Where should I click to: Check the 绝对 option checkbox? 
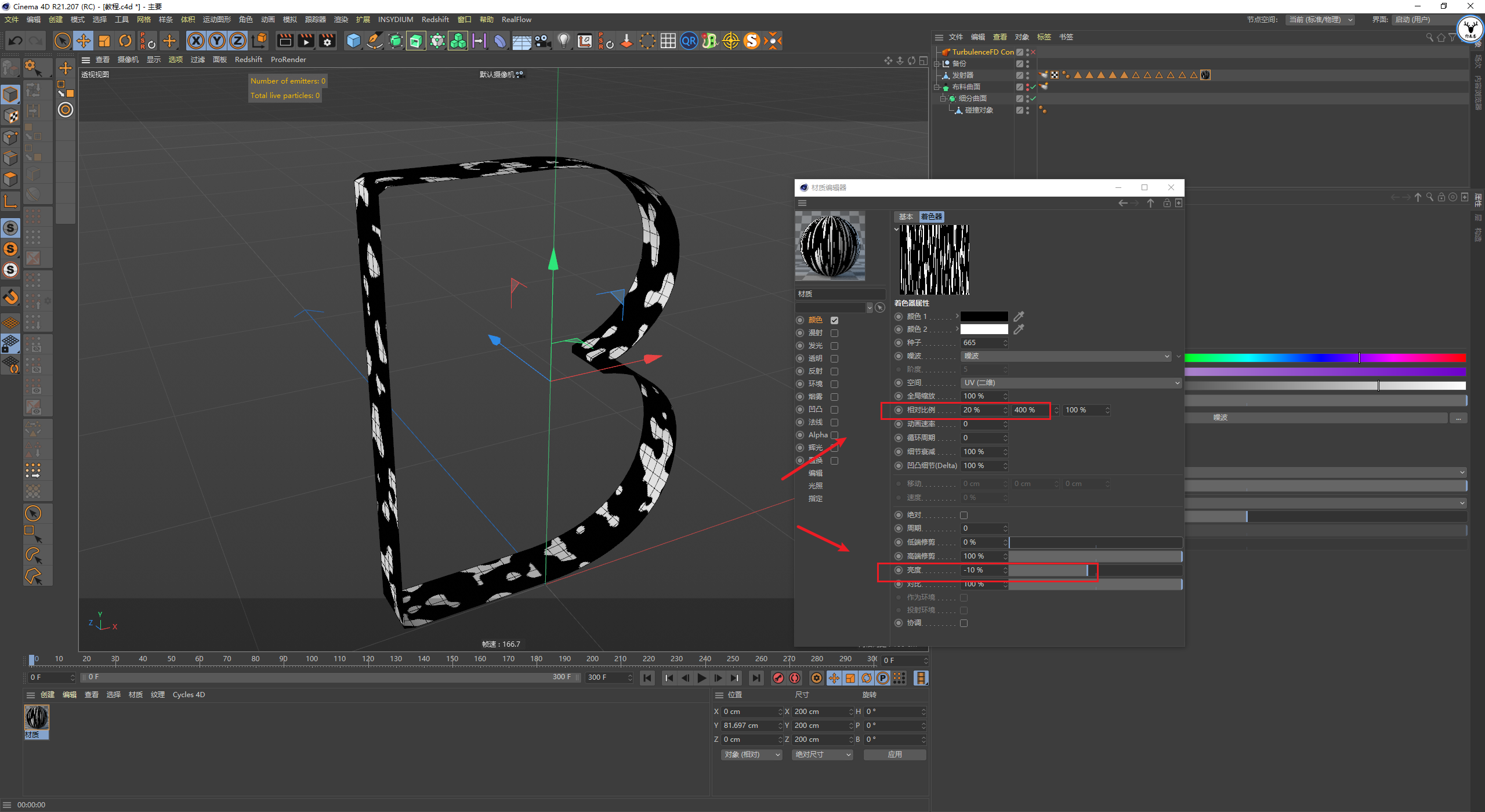[964, 515]
